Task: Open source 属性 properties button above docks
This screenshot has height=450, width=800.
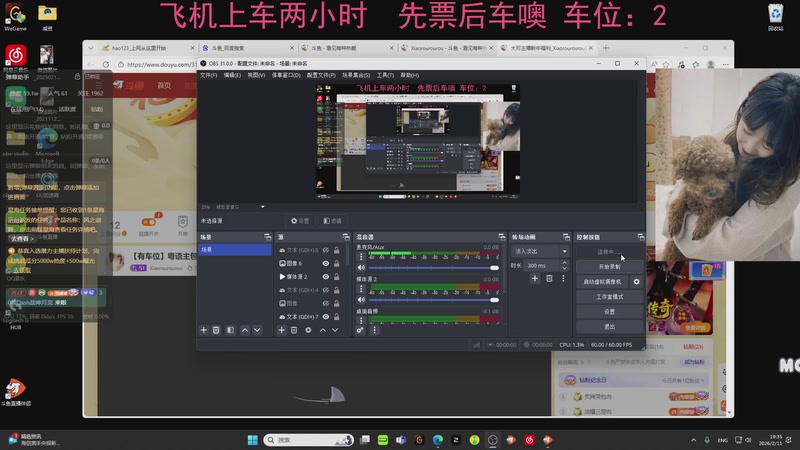Action: pos(300,221)
